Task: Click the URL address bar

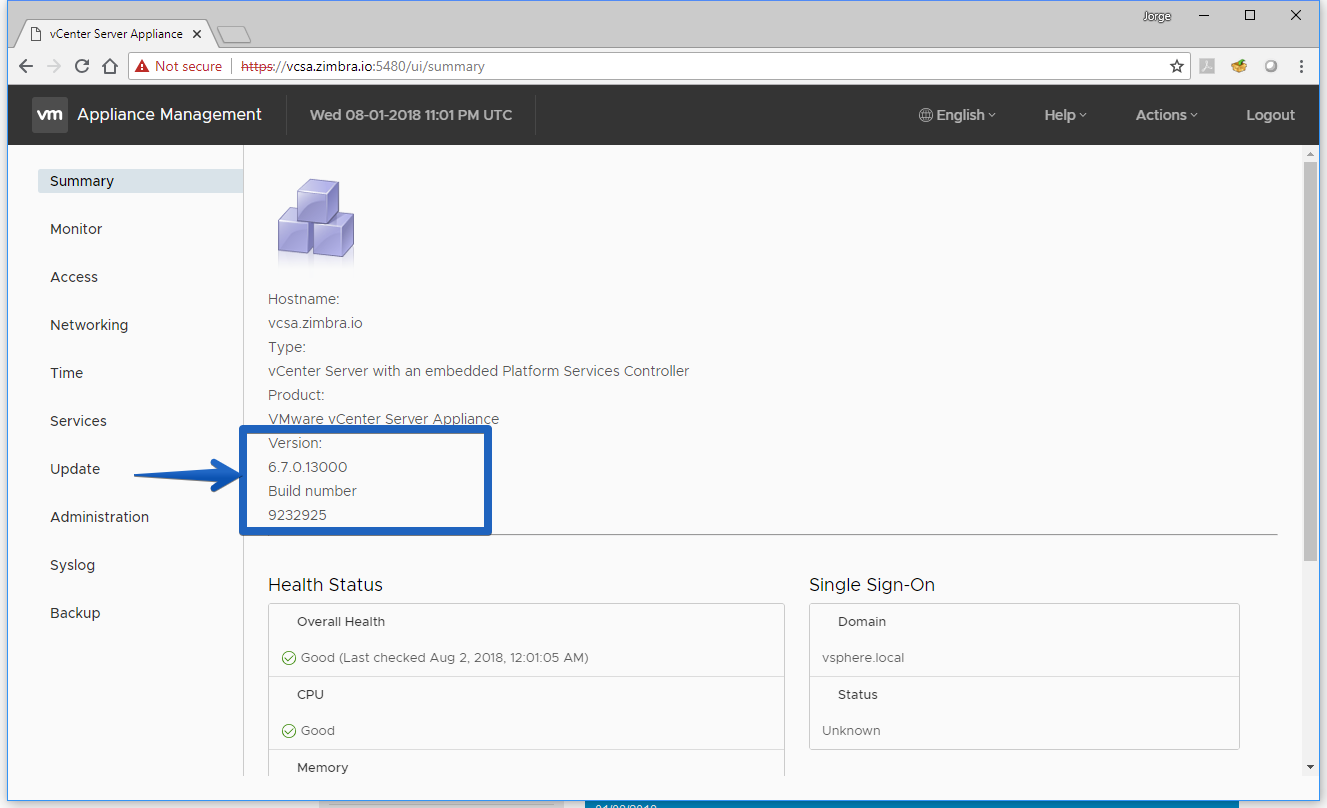Action: [x=660, y=66]
